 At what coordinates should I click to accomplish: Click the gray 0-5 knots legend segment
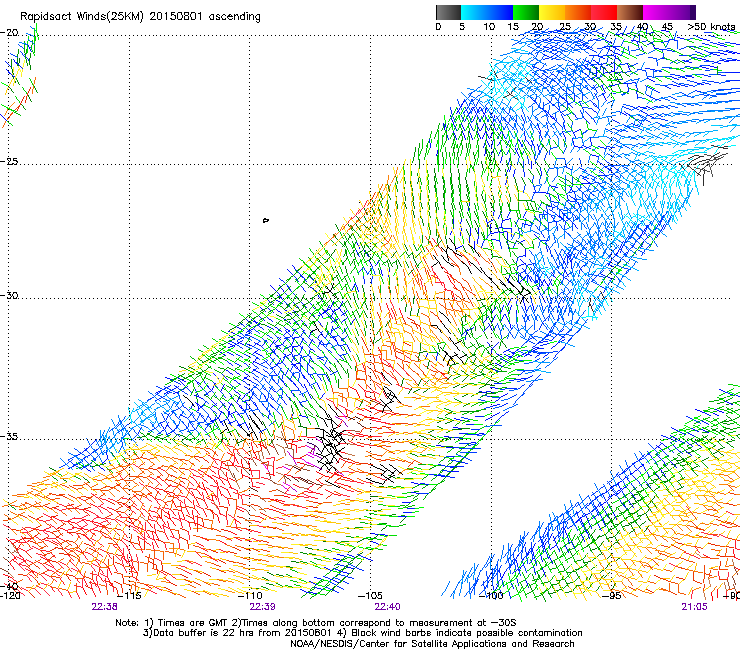click(x=448, y=12)
